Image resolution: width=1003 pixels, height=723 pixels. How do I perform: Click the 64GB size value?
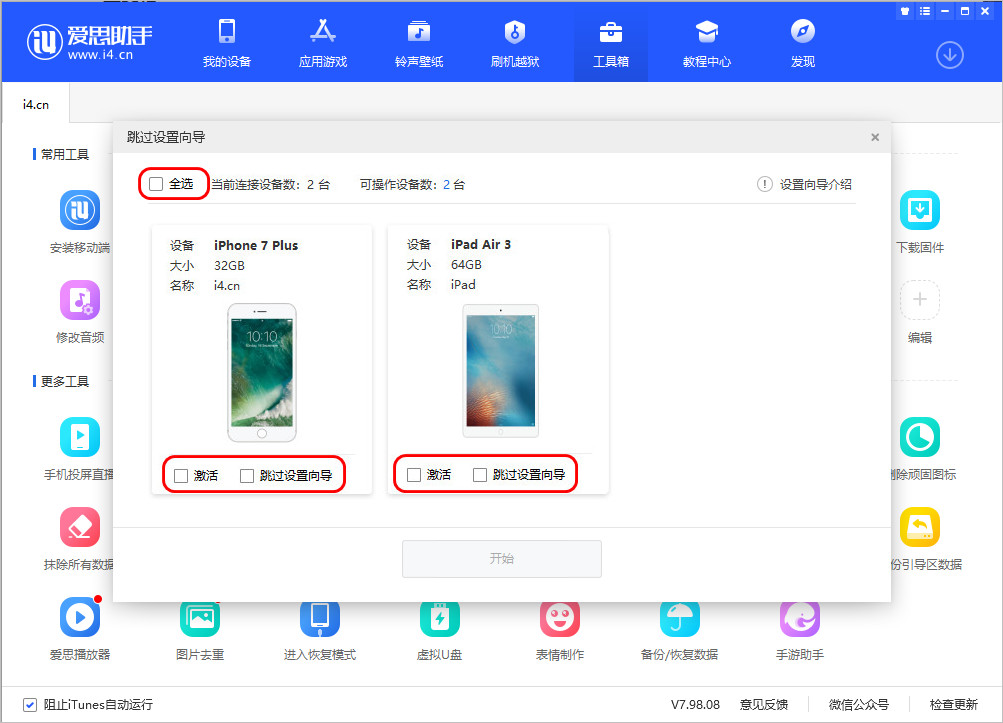[466, 264]
